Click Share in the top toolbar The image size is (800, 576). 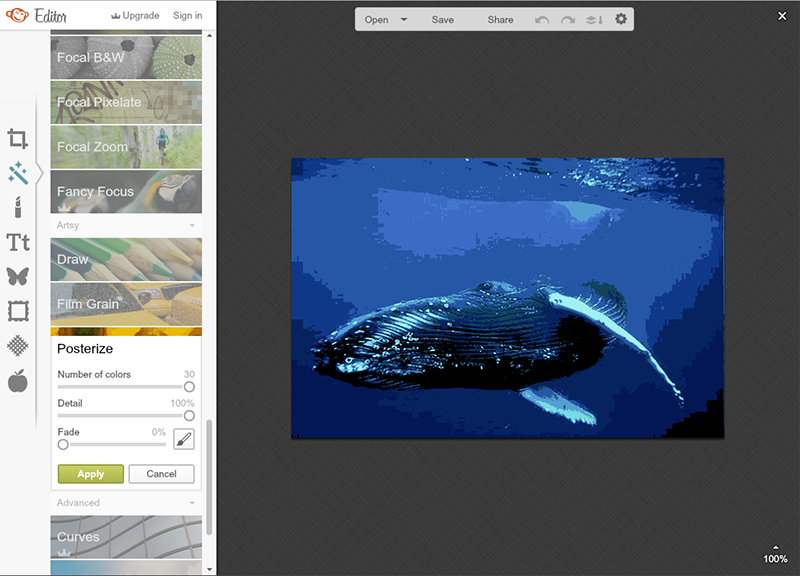500,19
